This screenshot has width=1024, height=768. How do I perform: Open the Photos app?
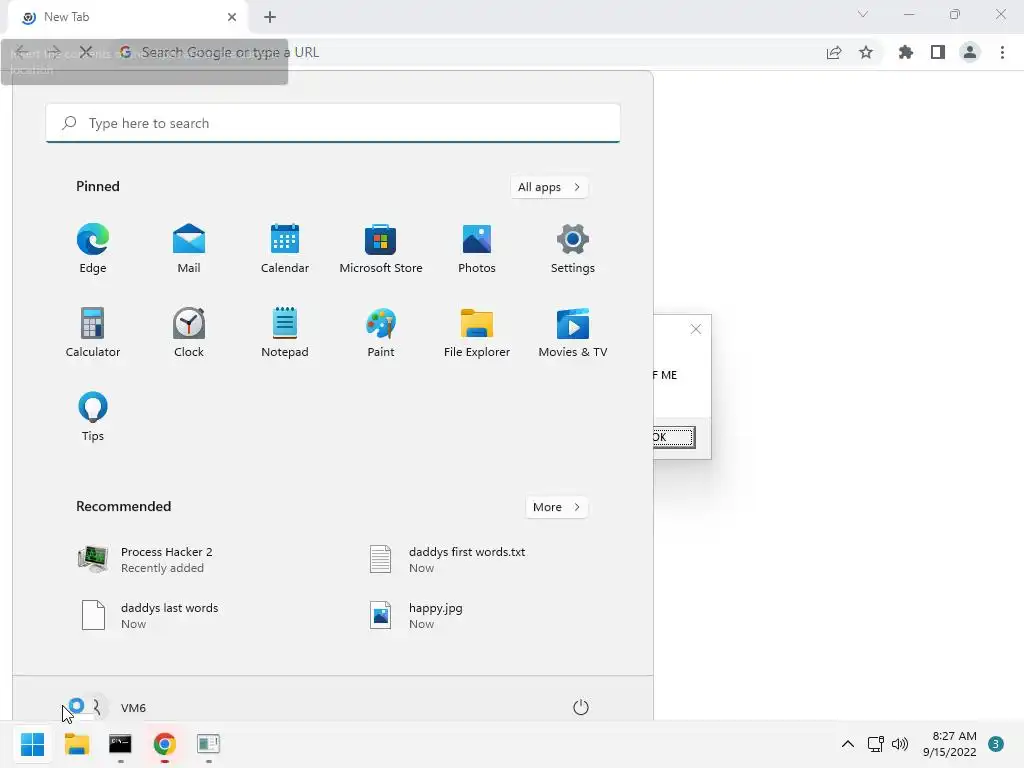coord(477,248)
